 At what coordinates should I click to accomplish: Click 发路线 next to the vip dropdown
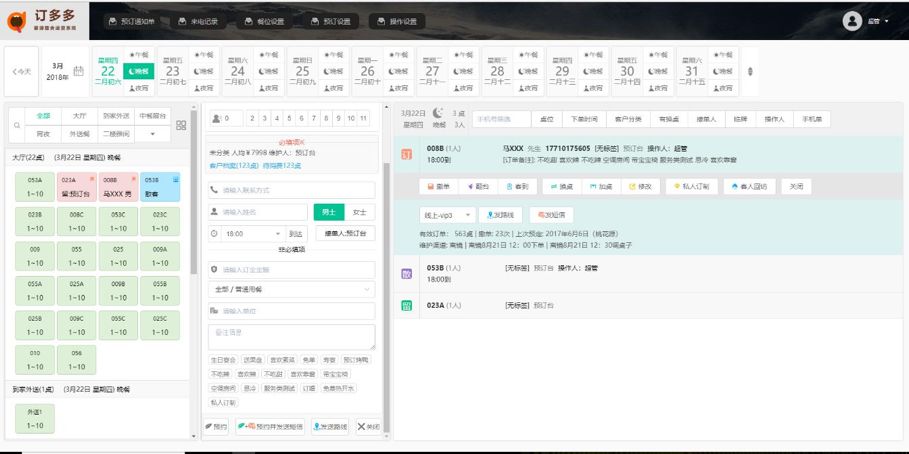[x=502, y=215]
